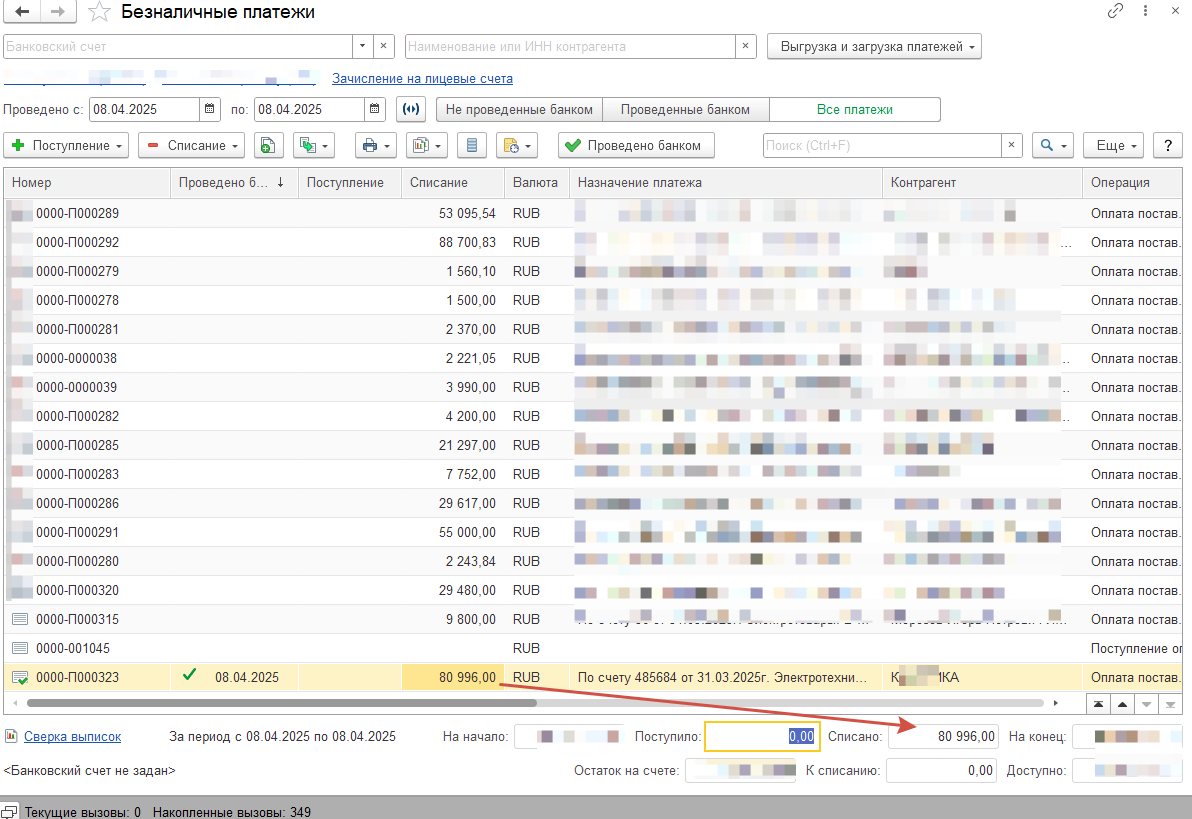This screenshot has height=819, width=1192.
Task: Open help with the question mark button
Action: 1168,145
